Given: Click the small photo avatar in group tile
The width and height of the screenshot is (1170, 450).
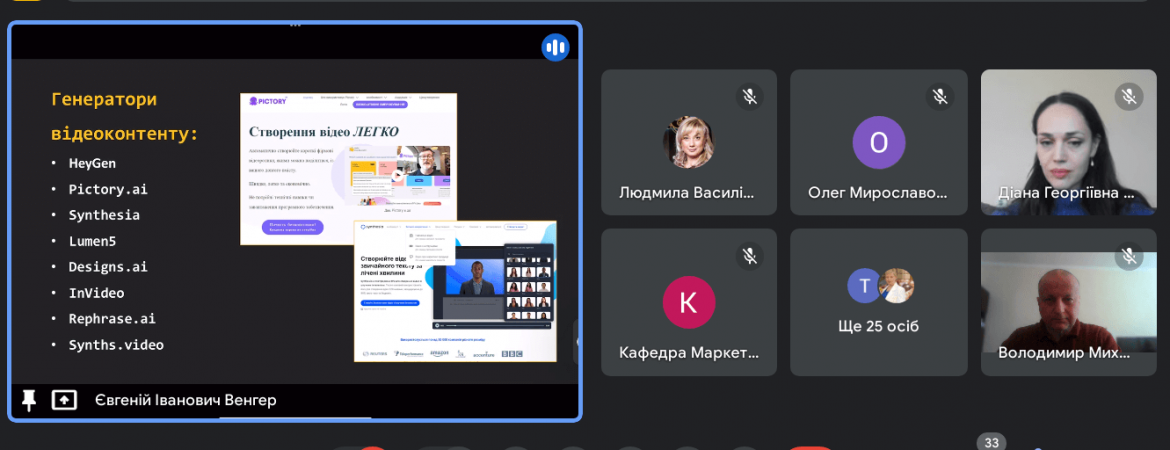Looking at the screenshot, I should click(896, 285).
